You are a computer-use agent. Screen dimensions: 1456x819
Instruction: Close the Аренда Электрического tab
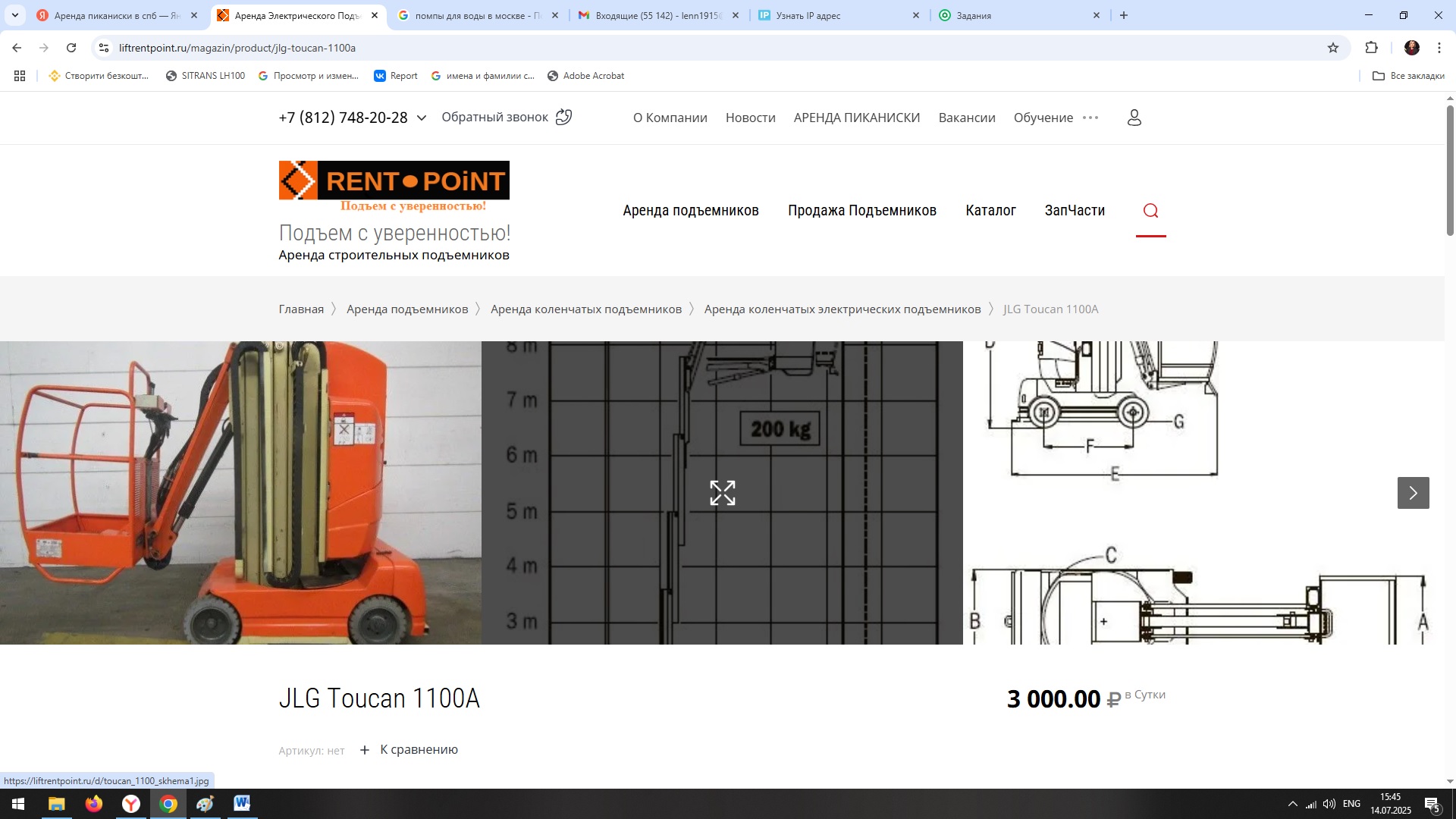[375, 15]
